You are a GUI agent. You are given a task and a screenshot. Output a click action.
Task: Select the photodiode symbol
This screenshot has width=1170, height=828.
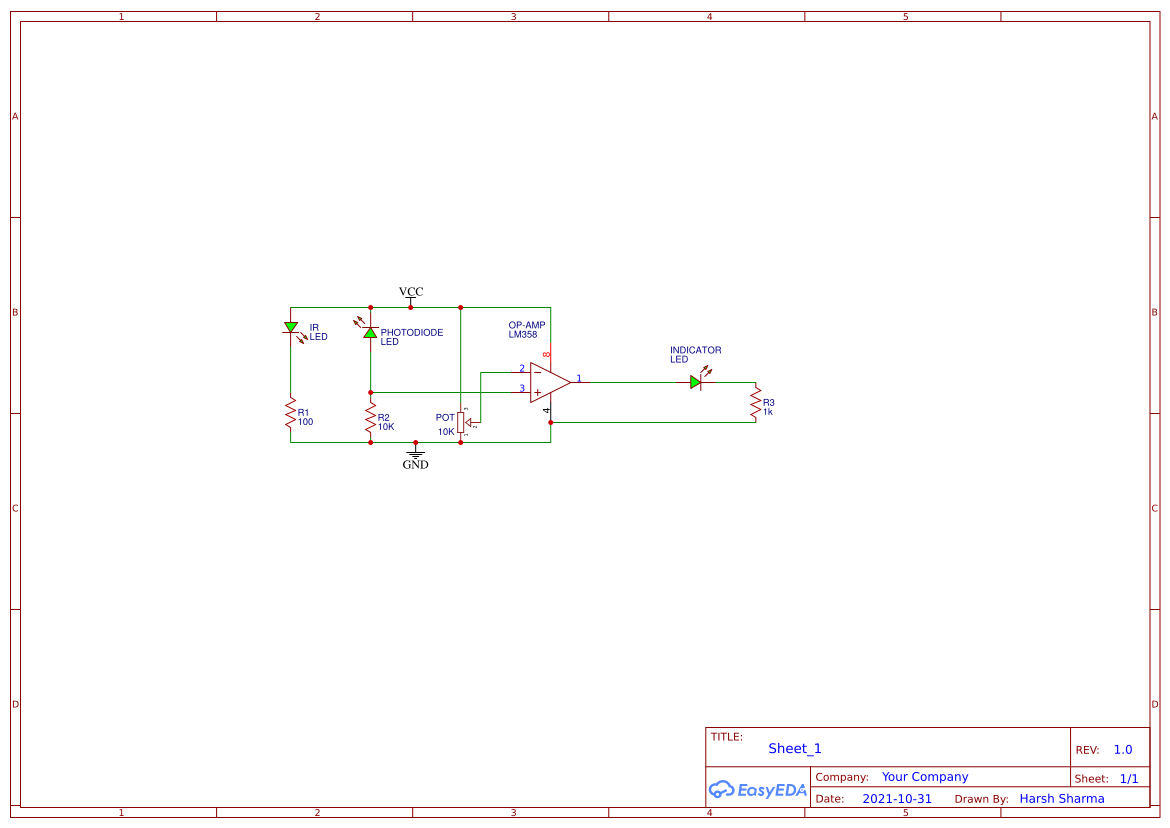[x=370, y=332]
